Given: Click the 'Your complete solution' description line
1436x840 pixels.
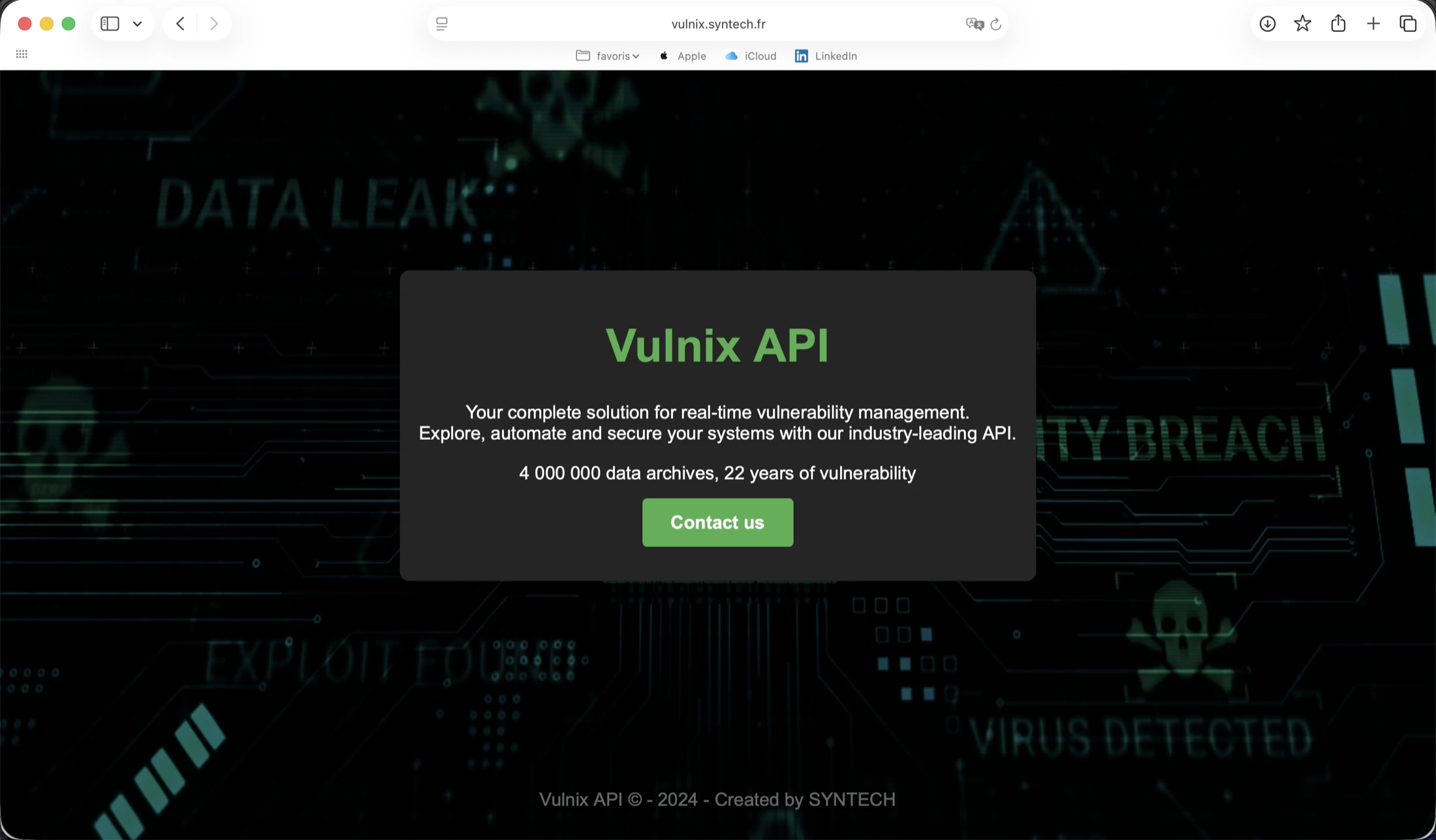Looking at the screenshot, I should [x=717, y=412].
